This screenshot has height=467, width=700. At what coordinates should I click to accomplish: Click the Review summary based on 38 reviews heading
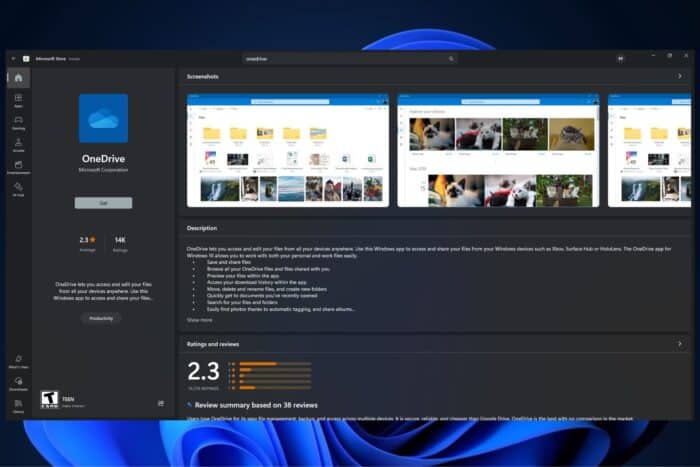(256, 405)
